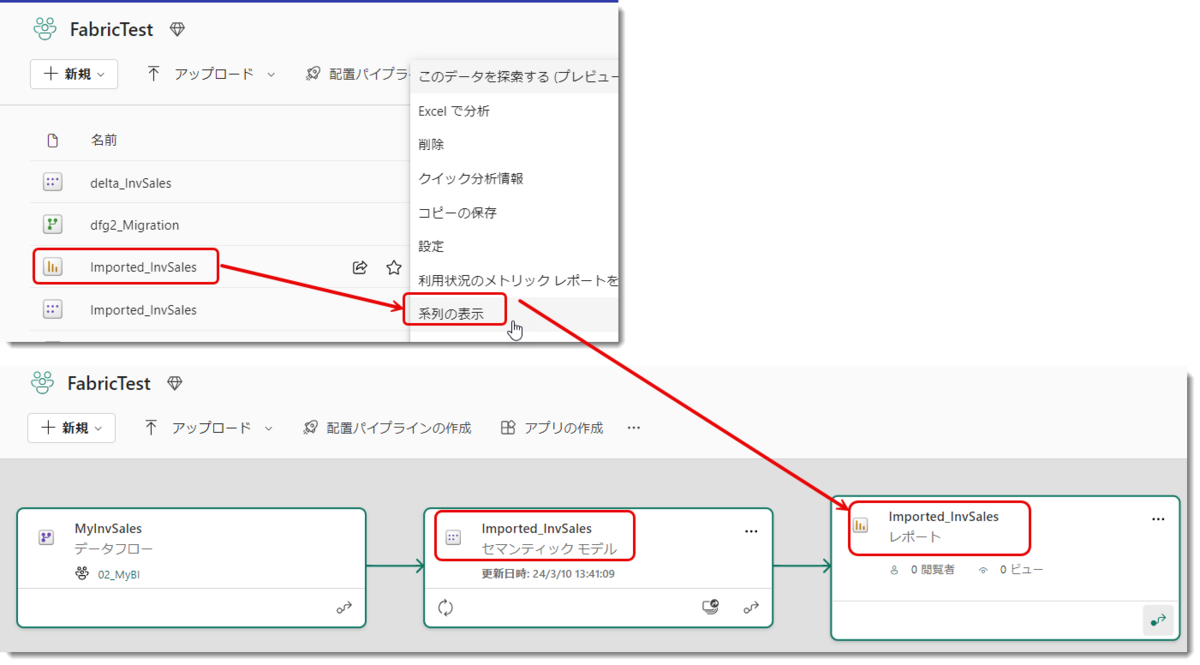
Task: Choose このデータを探索する from context menu
Action: click(x=514, y=77)
